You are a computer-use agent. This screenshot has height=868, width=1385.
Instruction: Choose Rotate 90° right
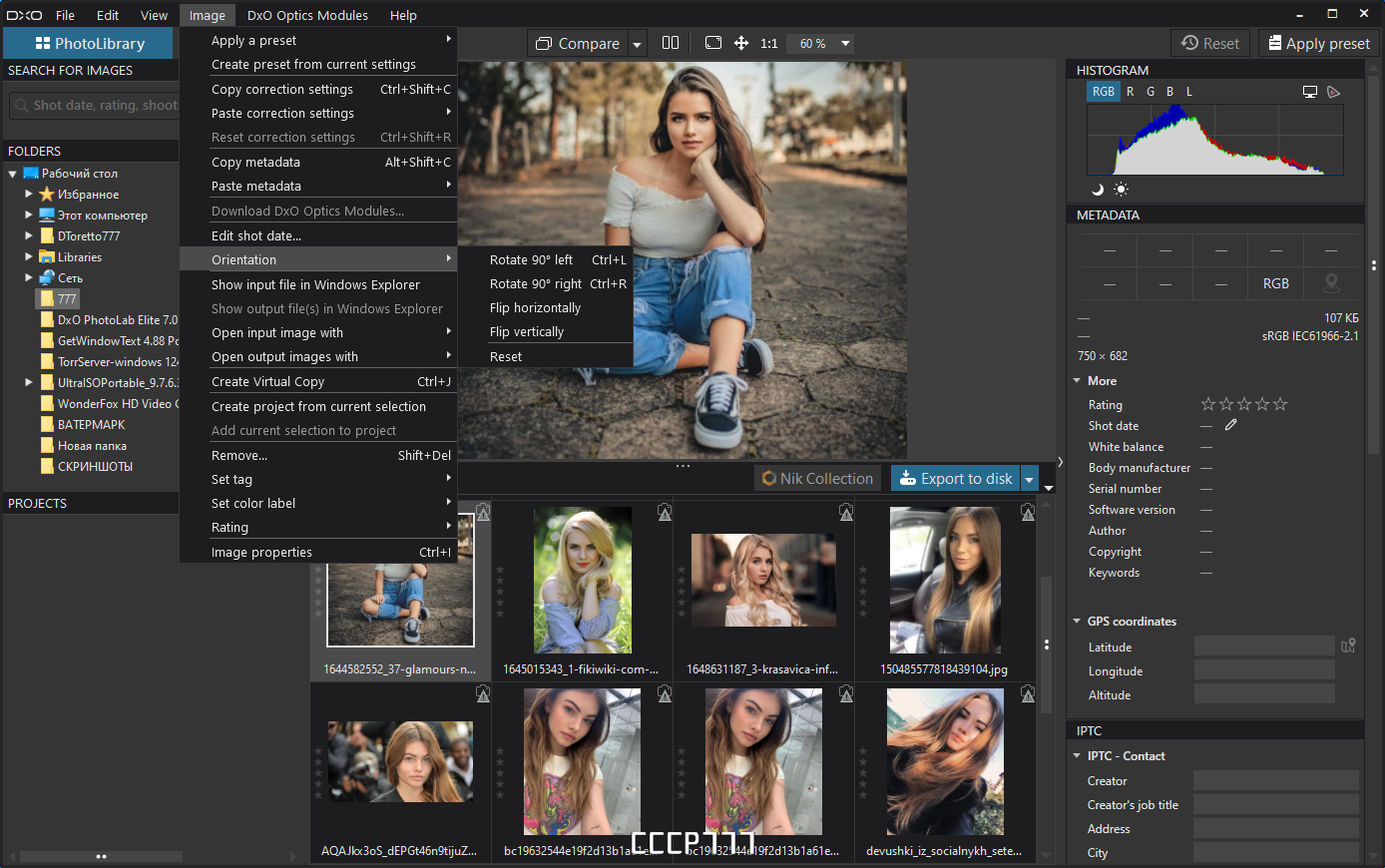(546, 283)
